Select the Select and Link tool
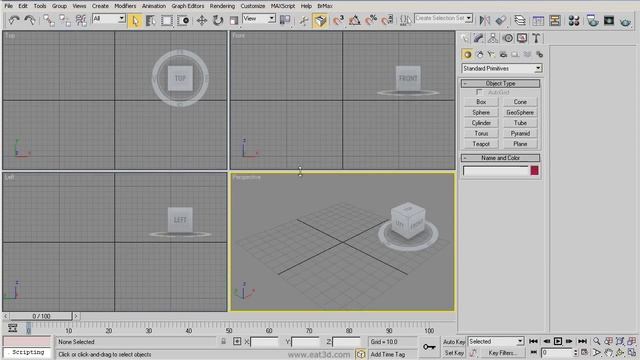This screenshot has width=640, height=360. (49, 20)
